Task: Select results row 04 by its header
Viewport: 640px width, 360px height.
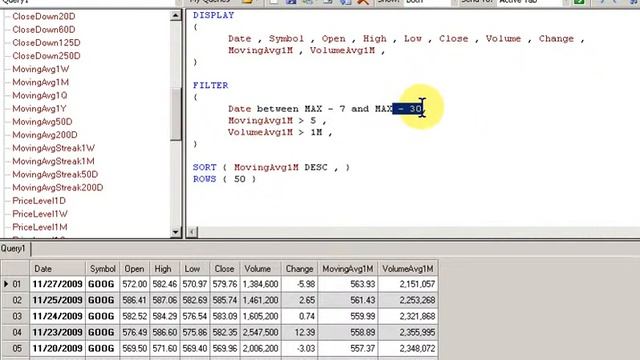Action: 15,332
